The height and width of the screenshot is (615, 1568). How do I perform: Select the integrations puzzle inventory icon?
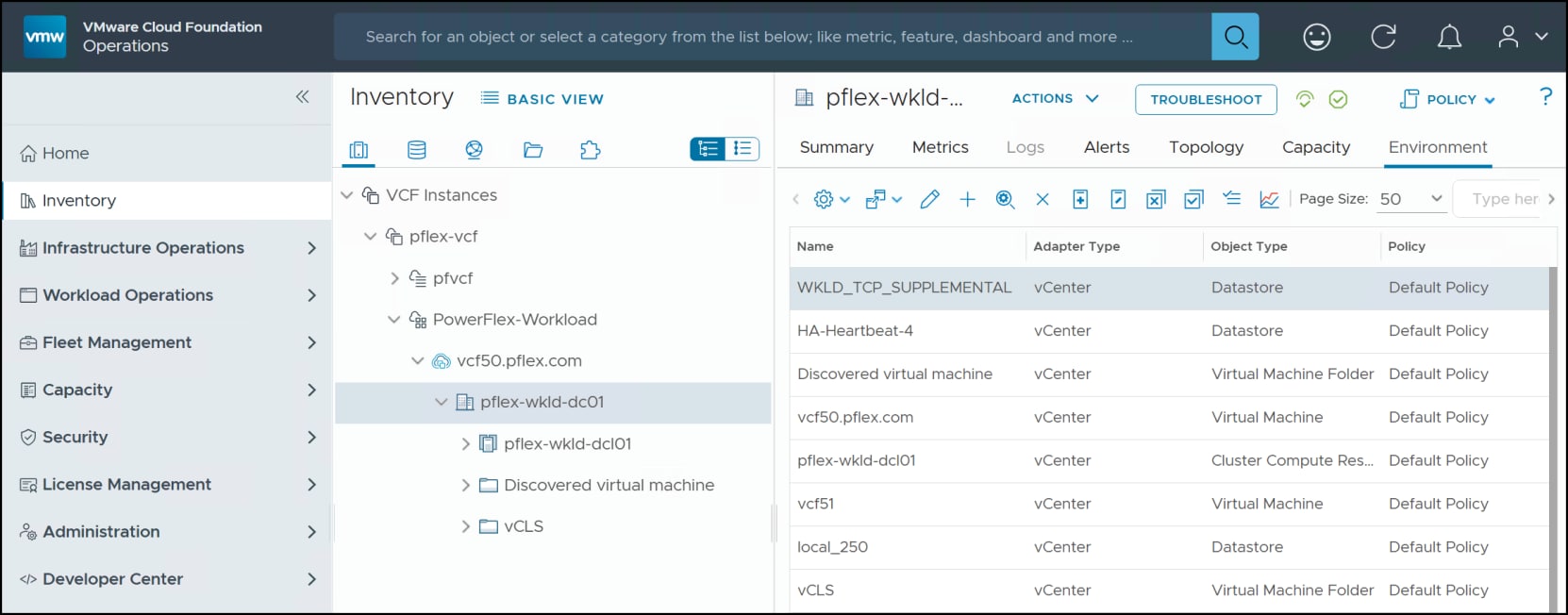coord(591,150)
